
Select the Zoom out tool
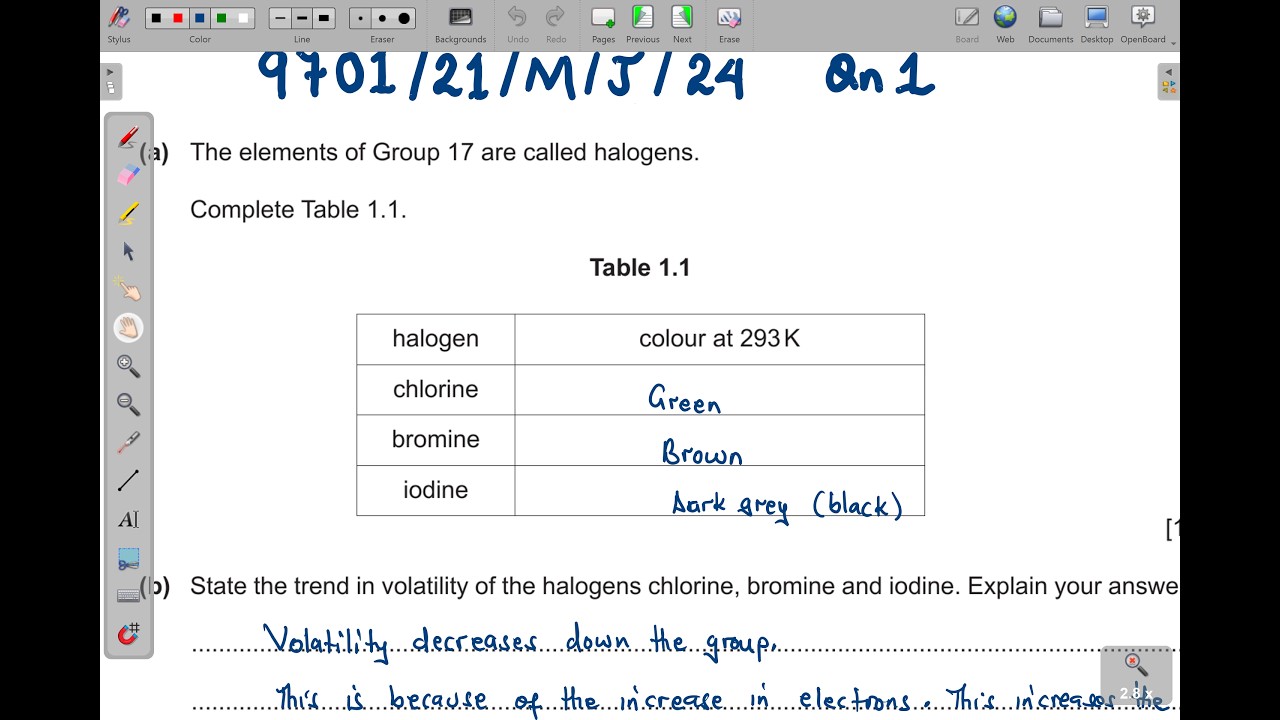click(x=128, y=404)
